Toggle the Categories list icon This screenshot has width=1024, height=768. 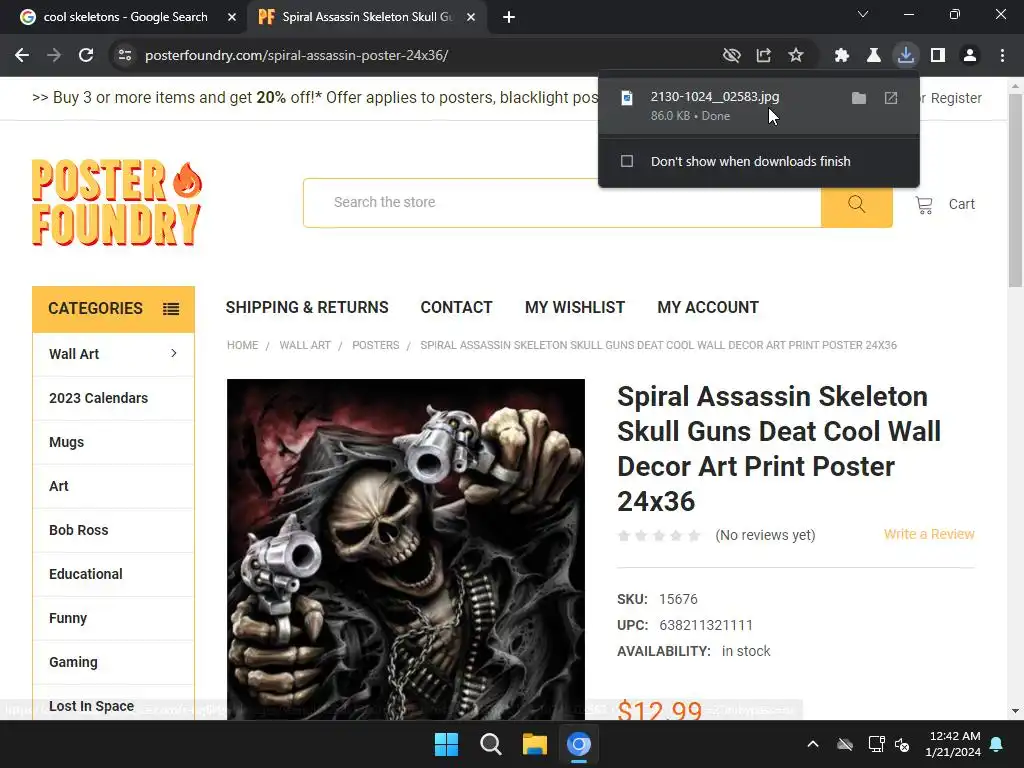click(171, 309)
